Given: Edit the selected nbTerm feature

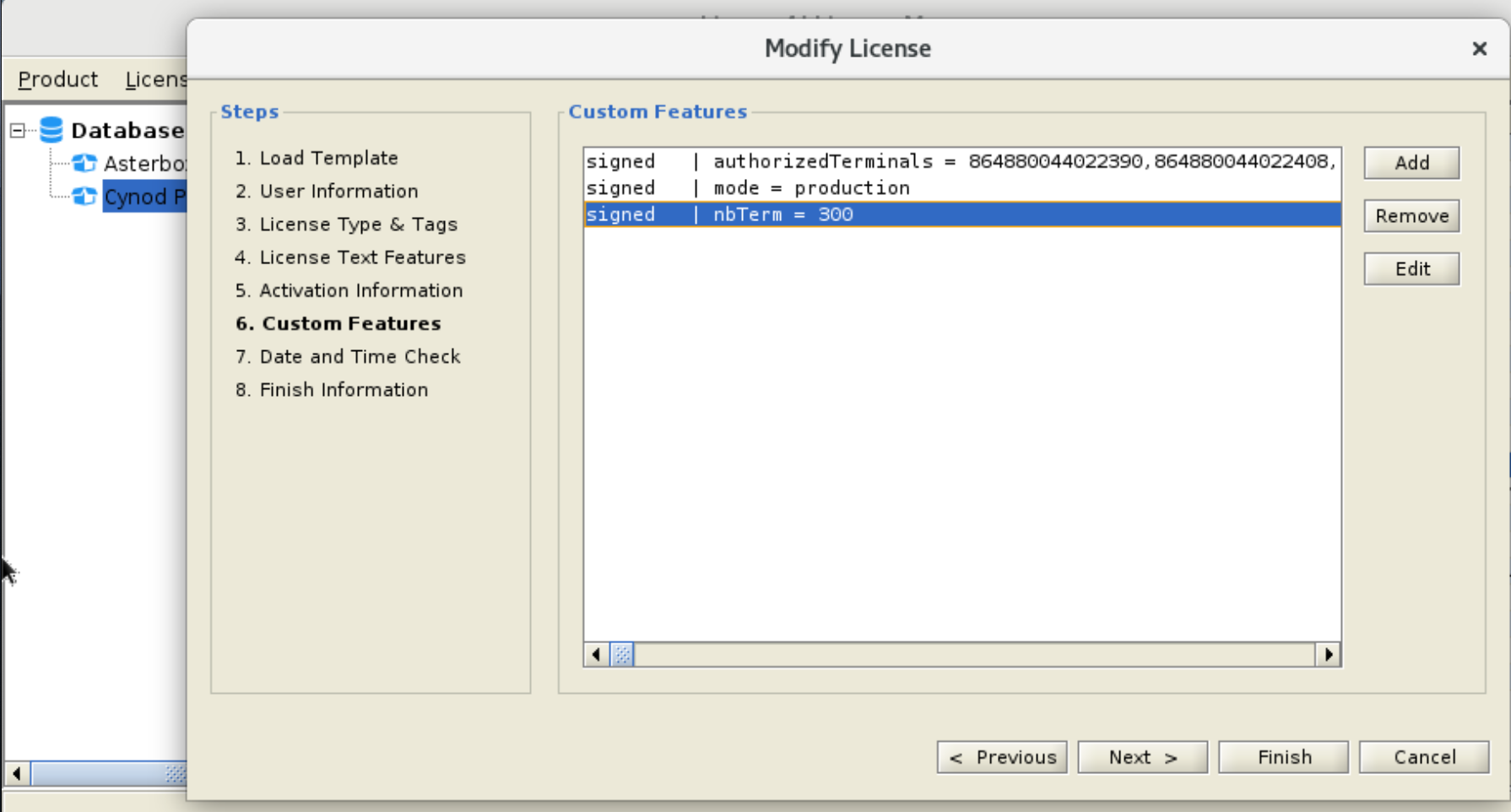Looking at the screenshot, I should [x=1411, y=269].
